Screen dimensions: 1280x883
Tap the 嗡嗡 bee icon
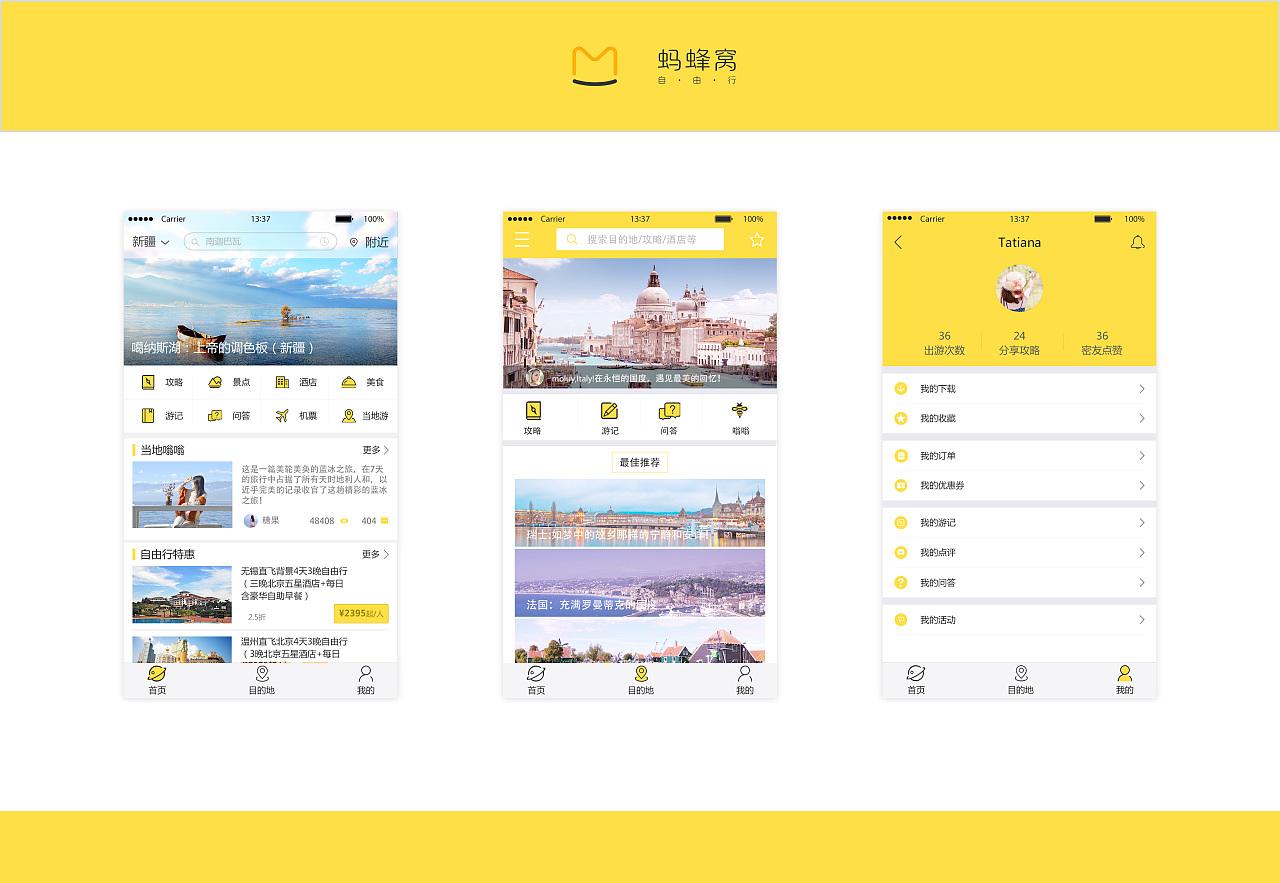click(740, 410)
